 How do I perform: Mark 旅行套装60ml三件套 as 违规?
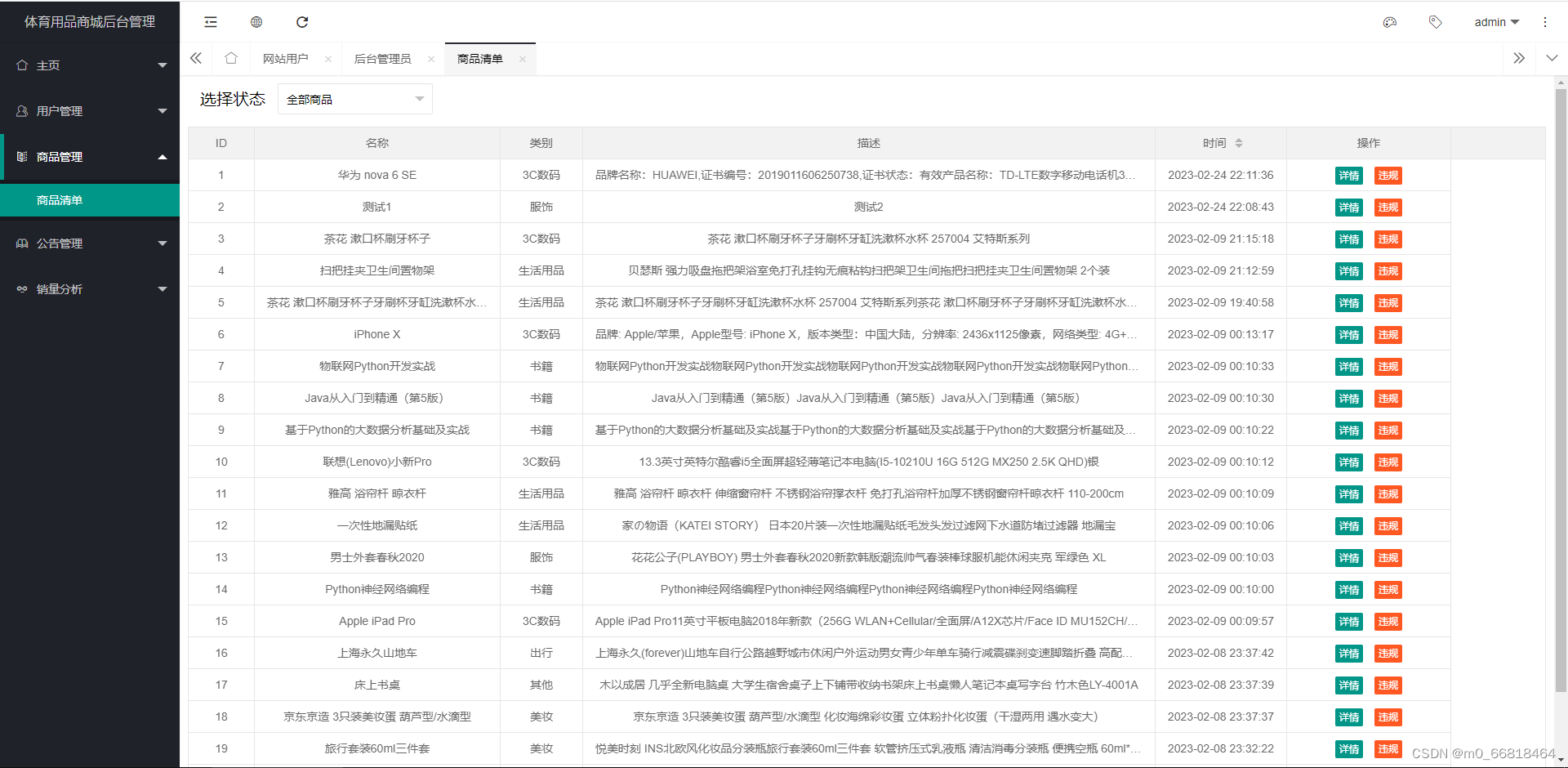coord(1388,749)
